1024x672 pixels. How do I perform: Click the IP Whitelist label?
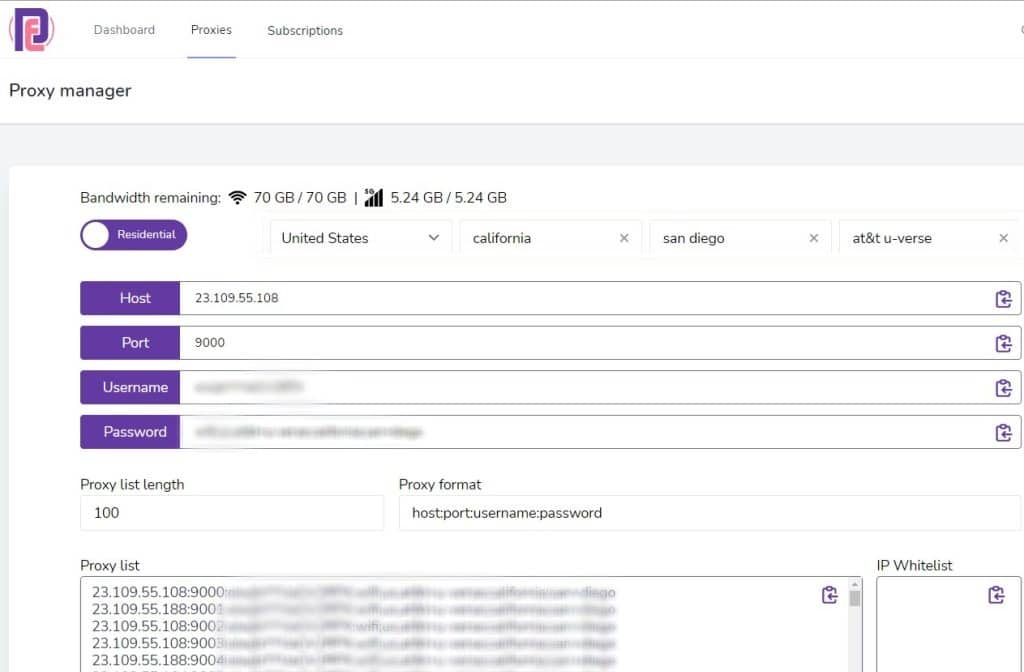pos(914,566)
